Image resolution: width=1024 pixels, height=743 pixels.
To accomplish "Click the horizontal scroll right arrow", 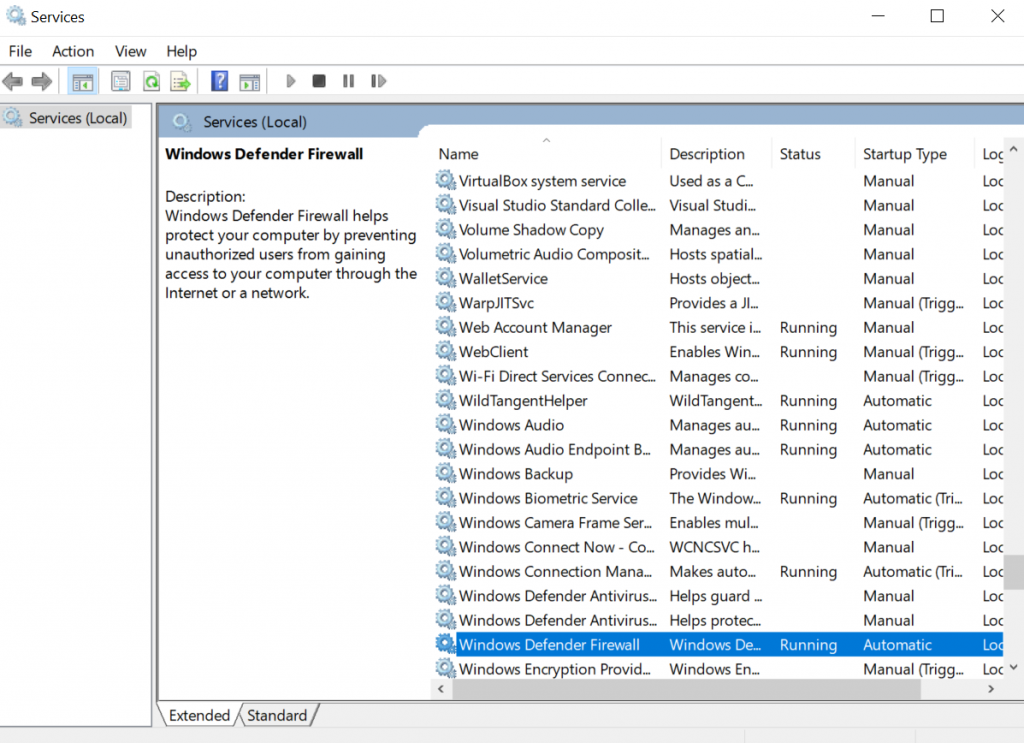I will [x=991, y=689].
